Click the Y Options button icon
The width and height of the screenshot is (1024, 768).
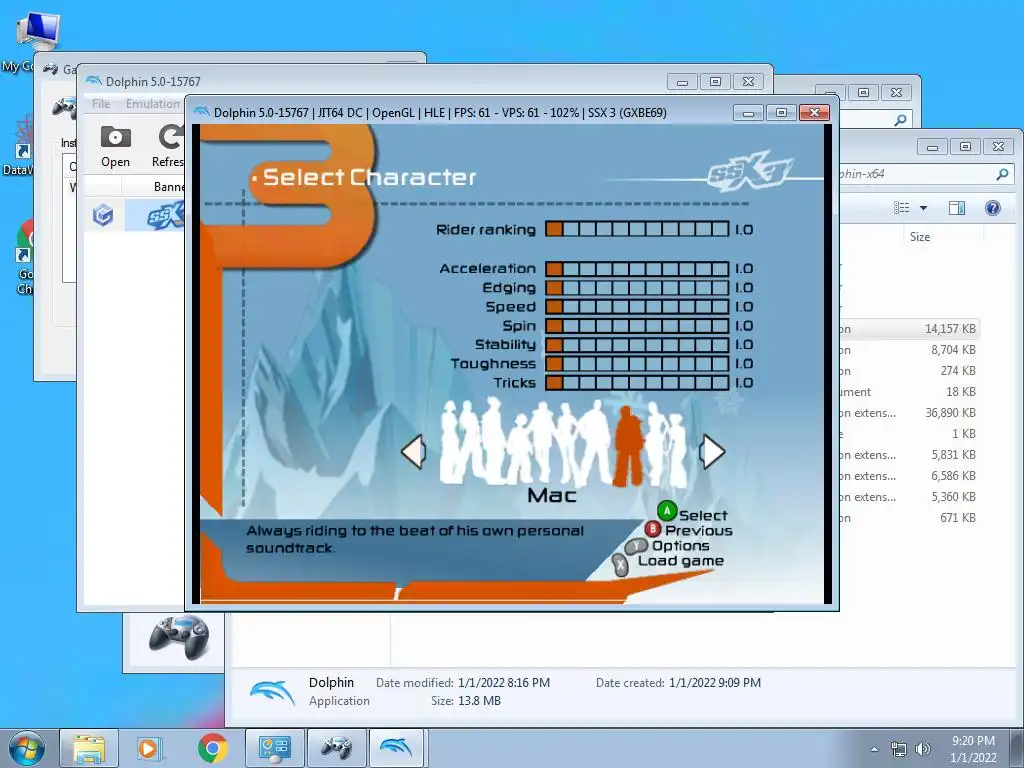coord(635,546)
